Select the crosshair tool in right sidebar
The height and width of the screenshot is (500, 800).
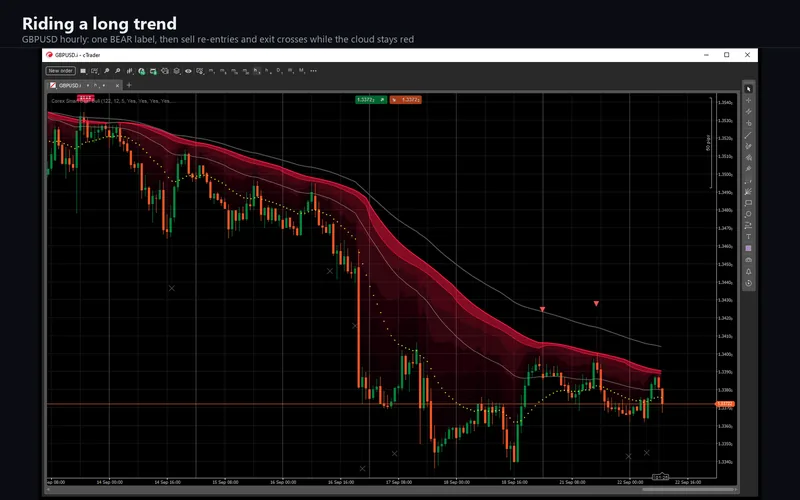click(748, 101)
